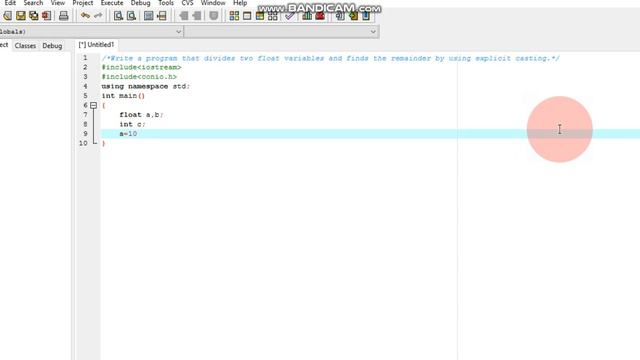Click the Unindent toolbar icon

click(197, 16)
